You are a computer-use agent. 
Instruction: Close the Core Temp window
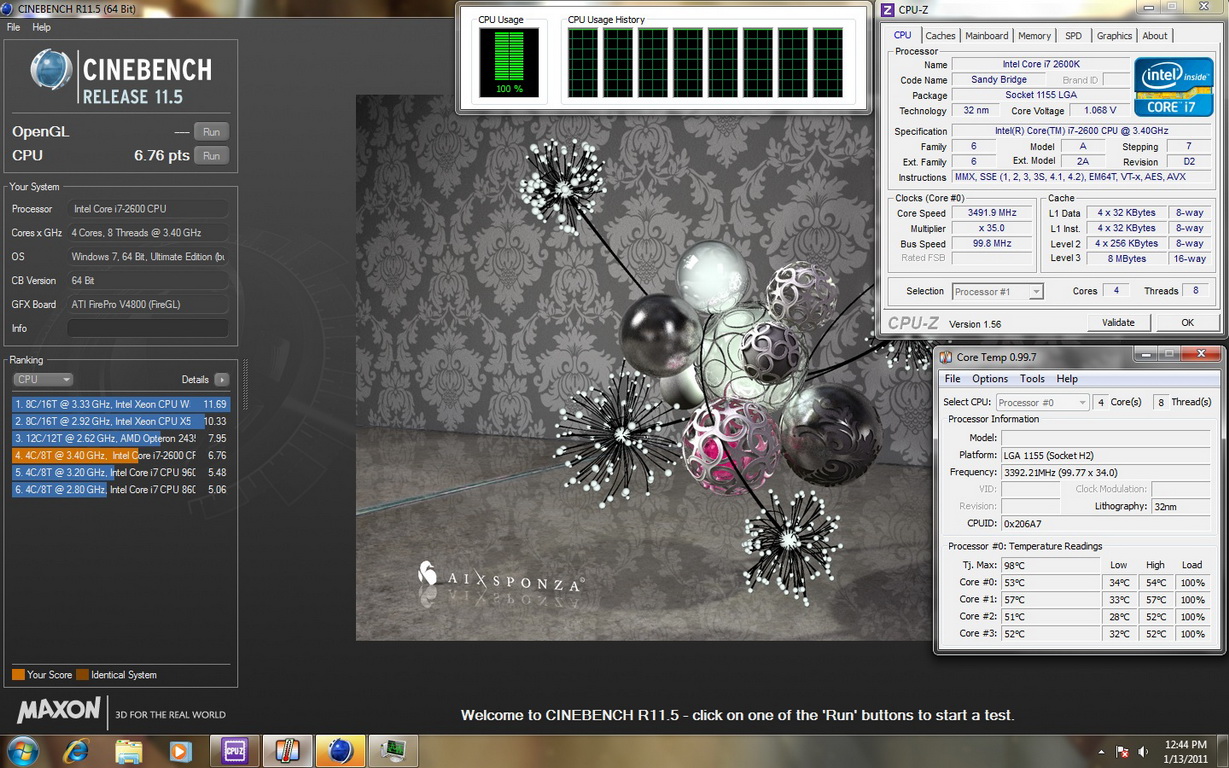1201,354
